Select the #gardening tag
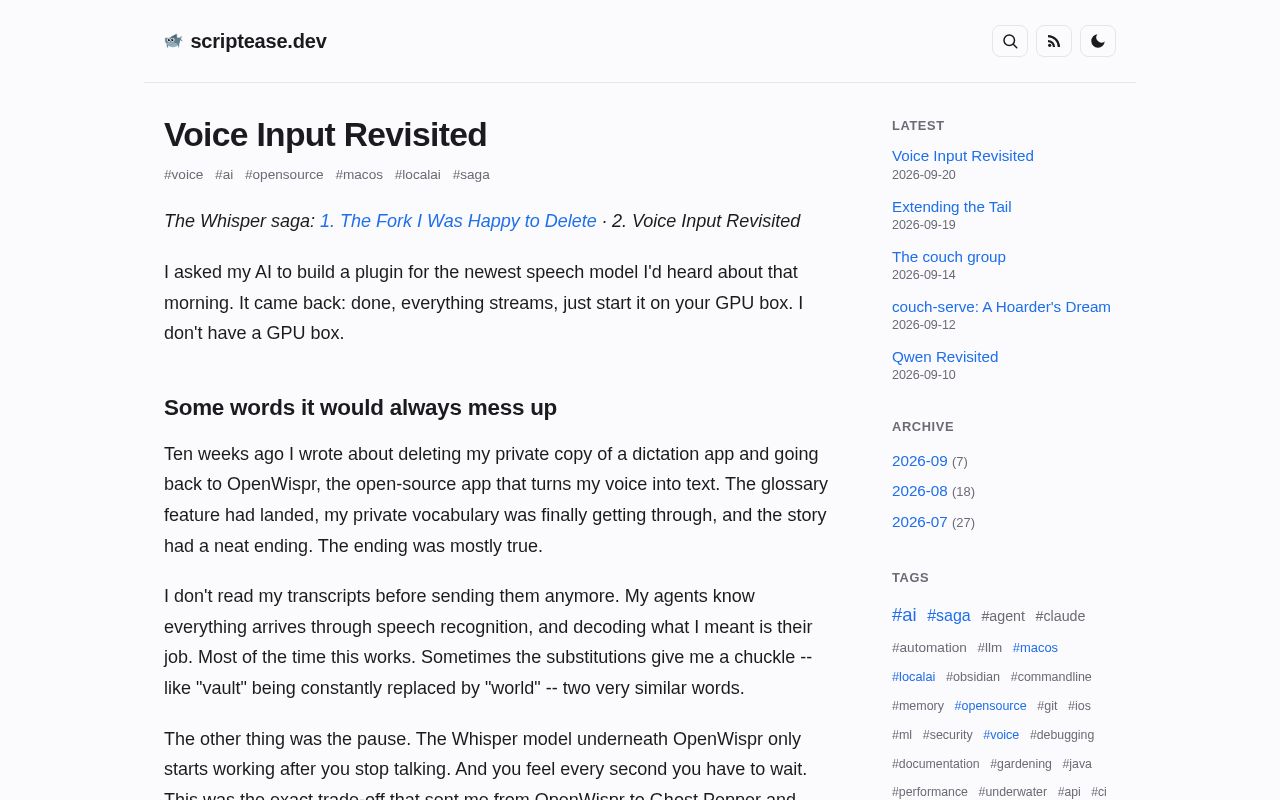Image resolution: width=1280 pixels, height=800 pixels. [1021, 764]
